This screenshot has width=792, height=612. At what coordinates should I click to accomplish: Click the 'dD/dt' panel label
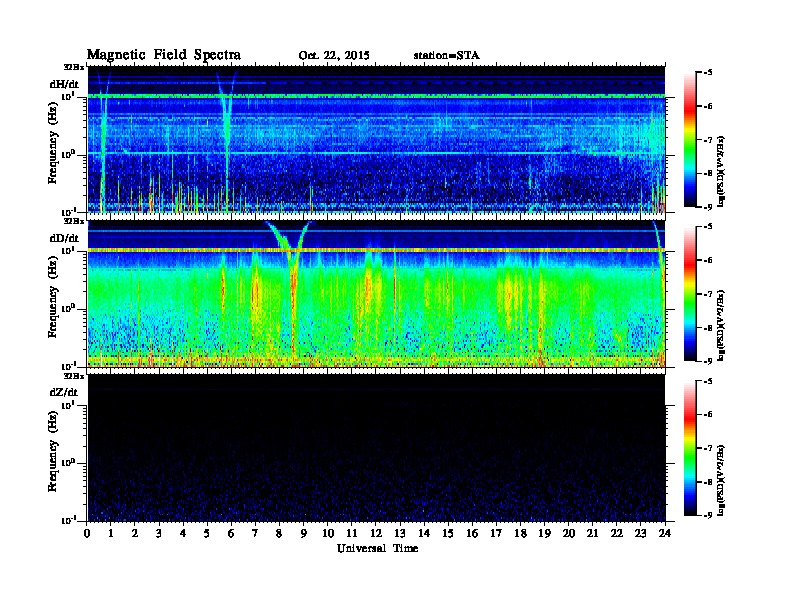[x=64, y=238]
